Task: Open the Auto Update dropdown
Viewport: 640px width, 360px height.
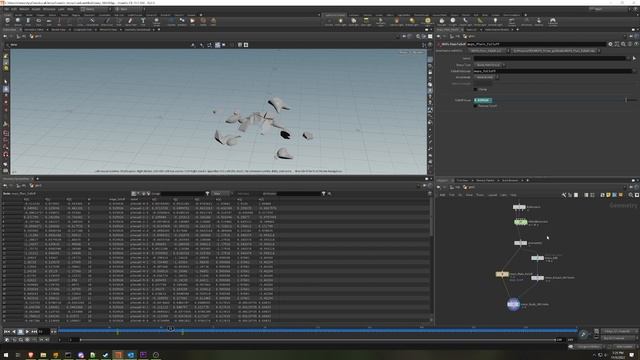Action: [624, 347]
